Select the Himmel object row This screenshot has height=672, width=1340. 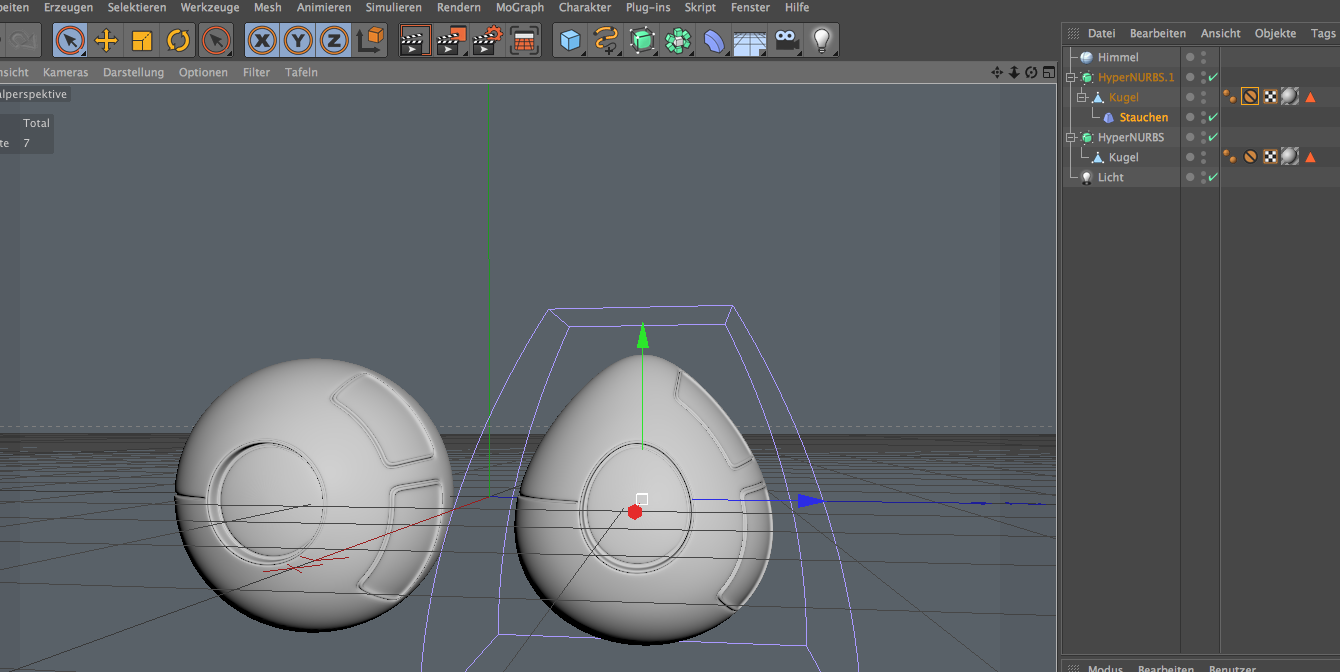pyautogui.click(x=1117, y=58)
